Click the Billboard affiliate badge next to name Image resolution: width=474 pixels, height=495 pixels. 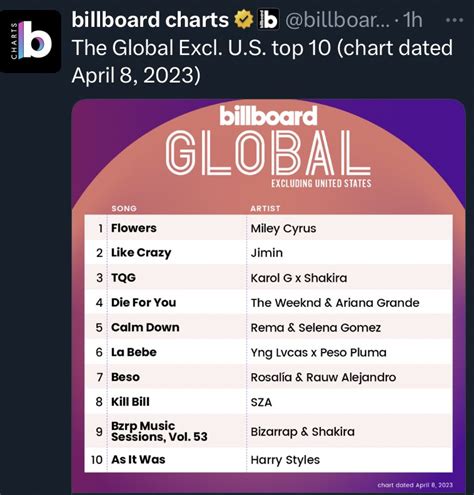[x=269, y=20]
